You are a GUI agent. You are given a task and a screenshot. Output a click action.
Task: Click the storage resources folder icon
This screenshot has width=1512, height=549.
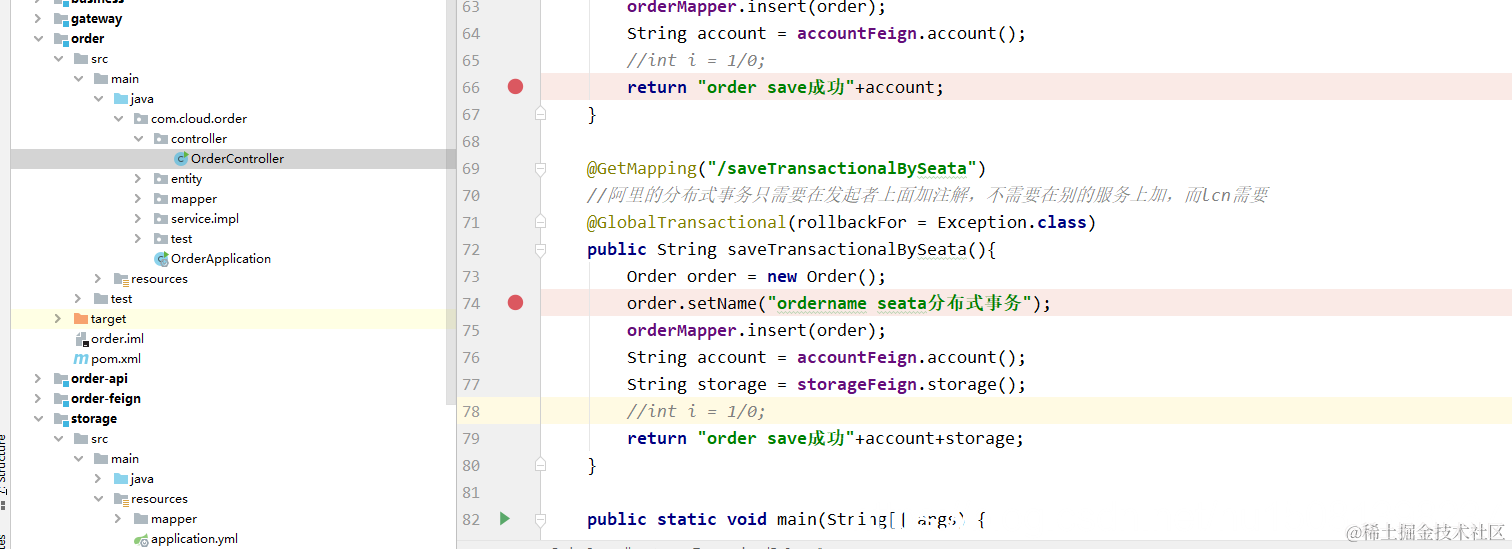coord(121,498)
